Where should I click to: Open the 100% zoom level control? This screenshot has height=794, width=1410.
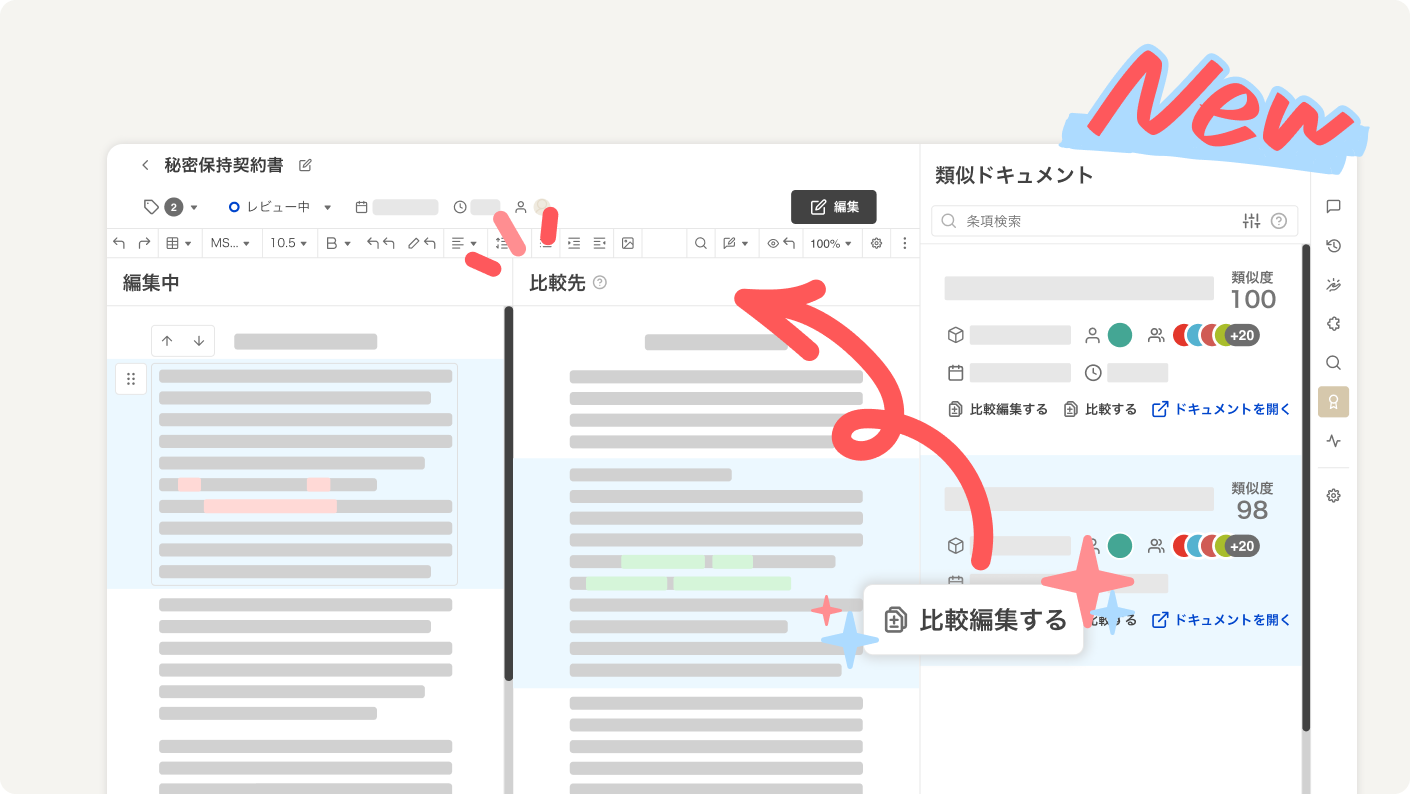(830, 242)
